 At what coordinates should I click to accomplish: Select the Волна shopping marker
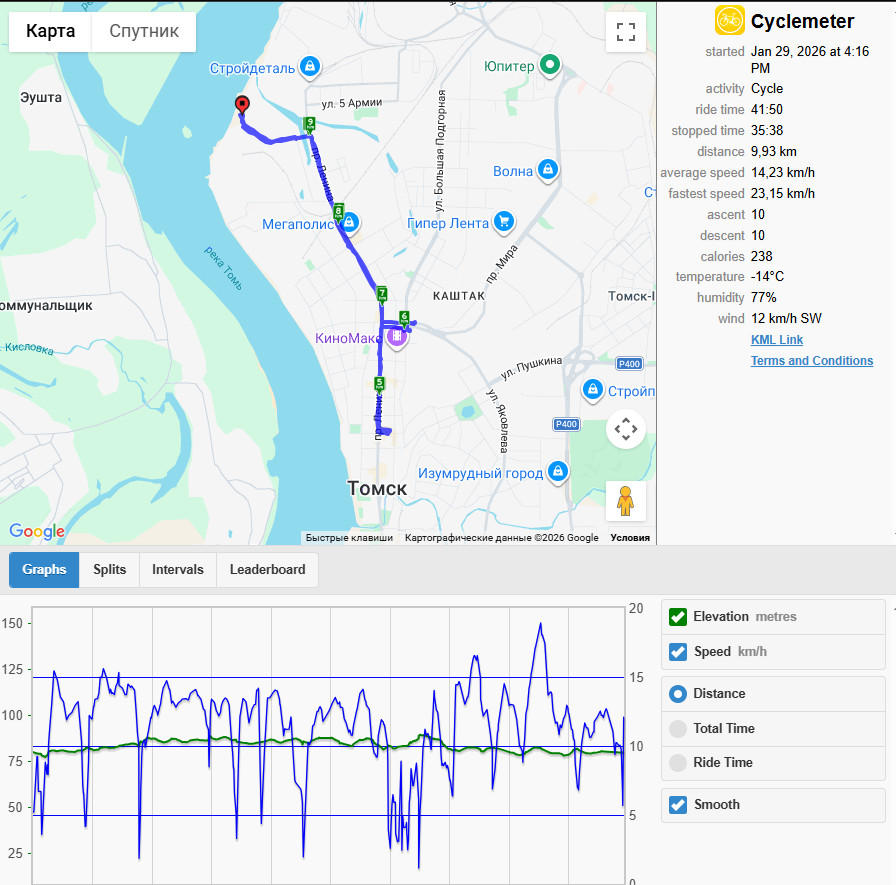[547, 169]
